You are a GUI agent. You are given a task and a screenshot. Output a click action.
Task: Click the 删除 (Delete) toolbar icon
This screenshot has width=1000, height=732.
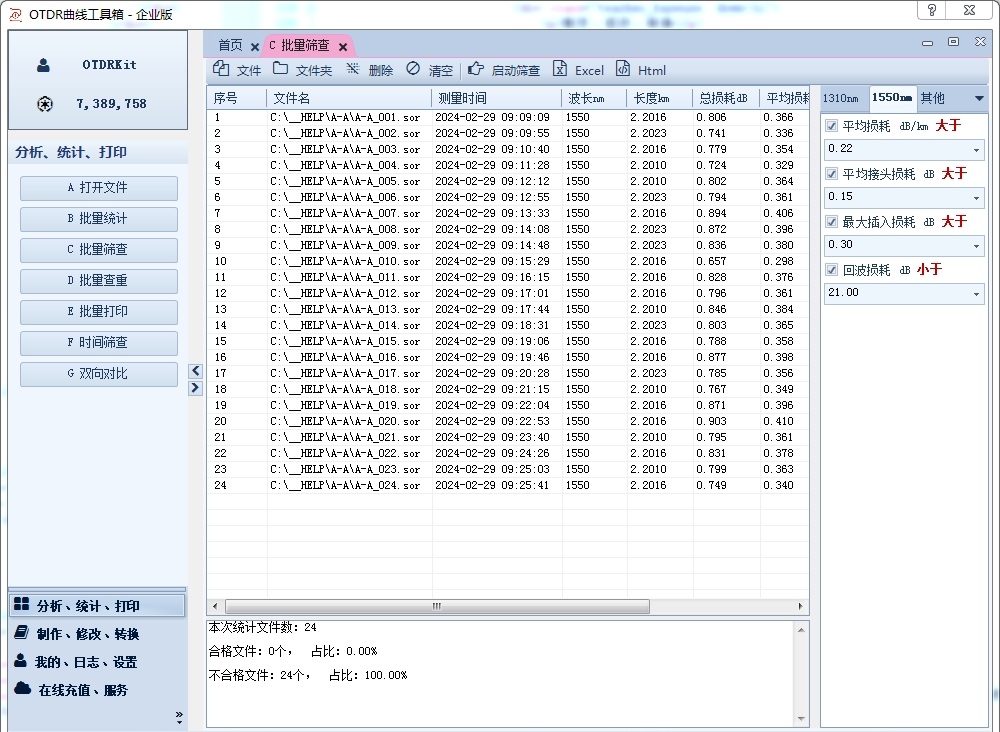pyautogui.click(x=353, y=69)
